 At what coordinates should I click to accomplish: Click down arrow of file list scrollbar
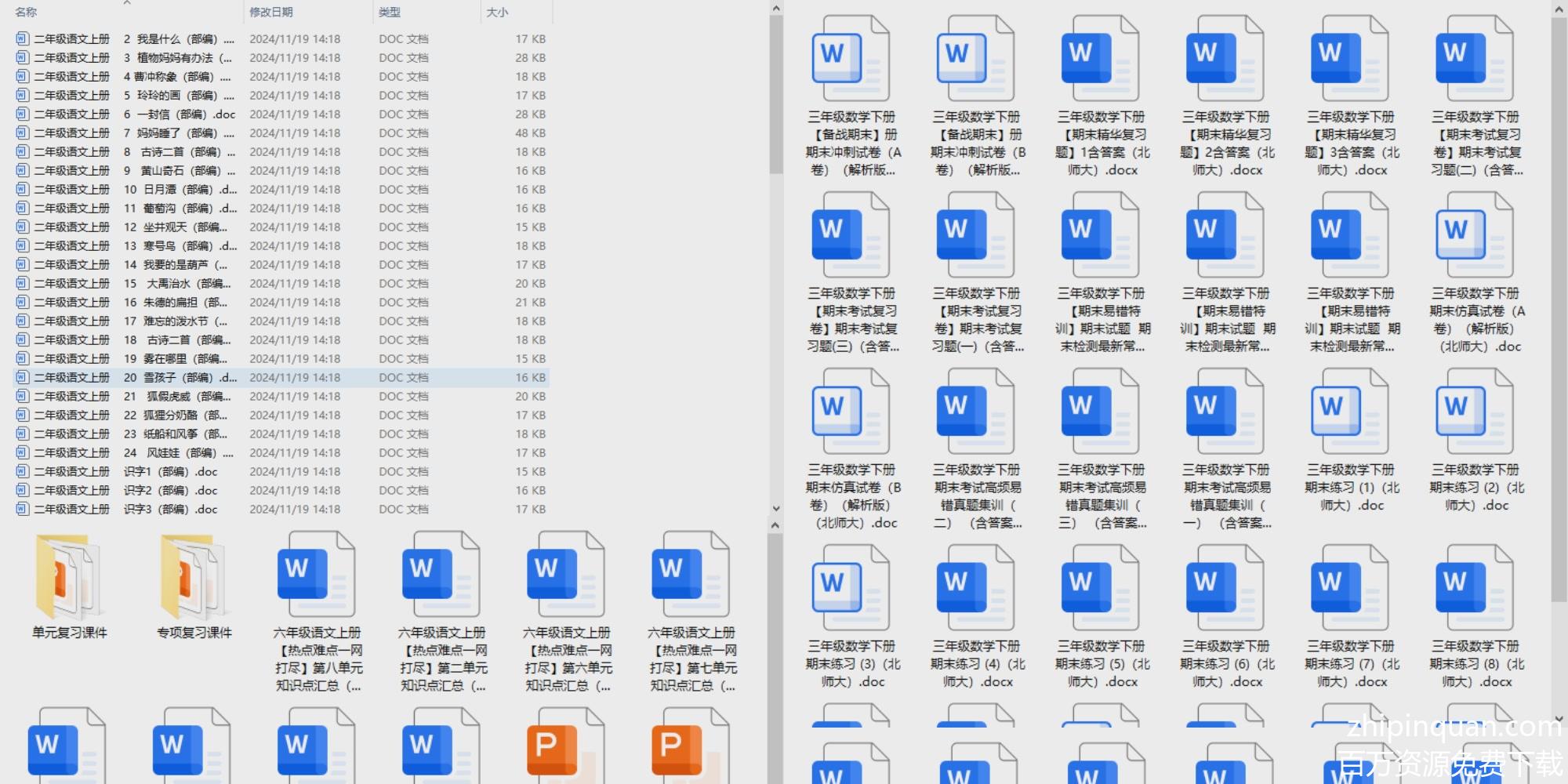pyautogui.click(x=775, y=508)
